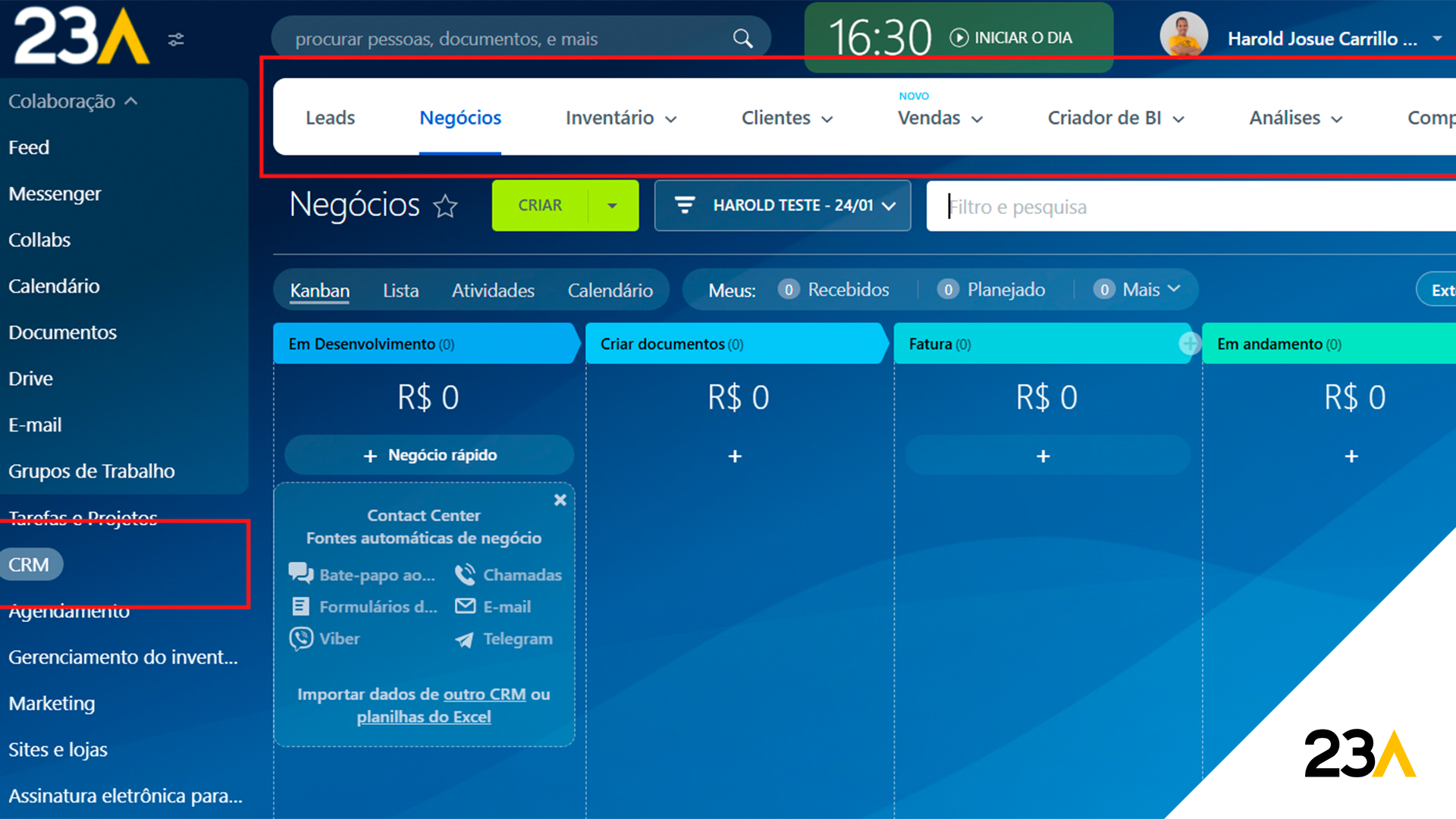The width and height of the screenshot is (1456, 819).
Task: Open Criar button dropdown arrow
Action: (612, 206)
